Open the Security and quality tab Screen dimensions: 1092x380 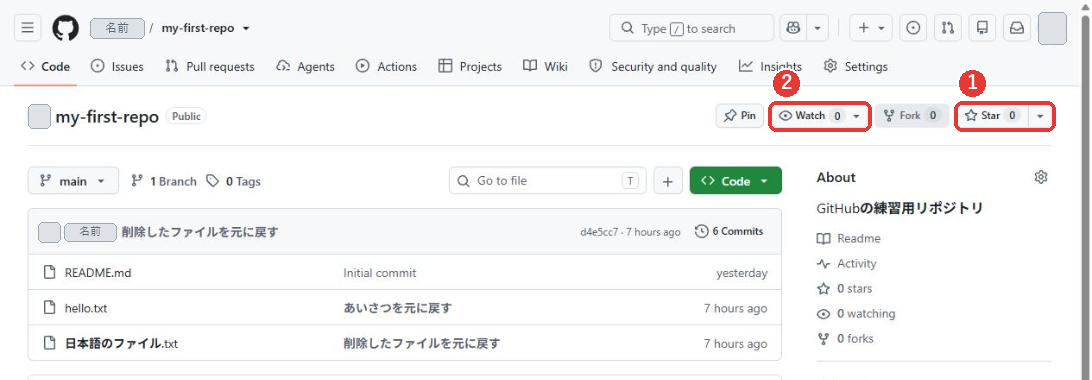click(x=653, y=67)
